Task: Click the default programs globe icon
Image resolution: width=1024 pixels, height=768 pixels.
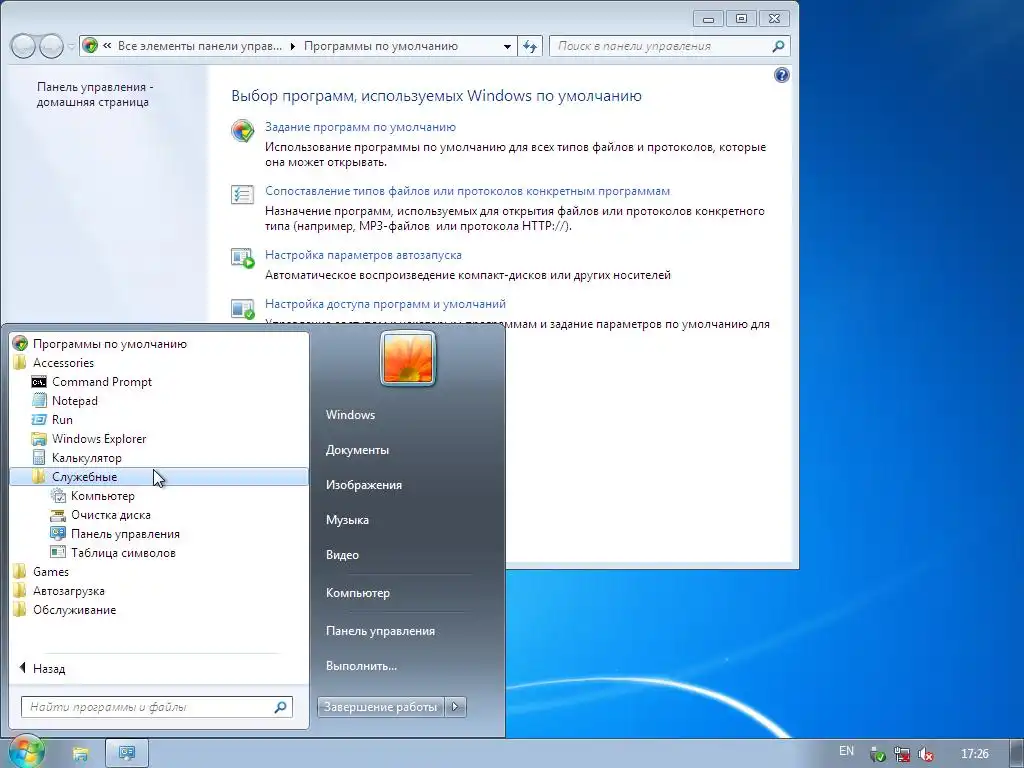Action: (x=242, y=131)
